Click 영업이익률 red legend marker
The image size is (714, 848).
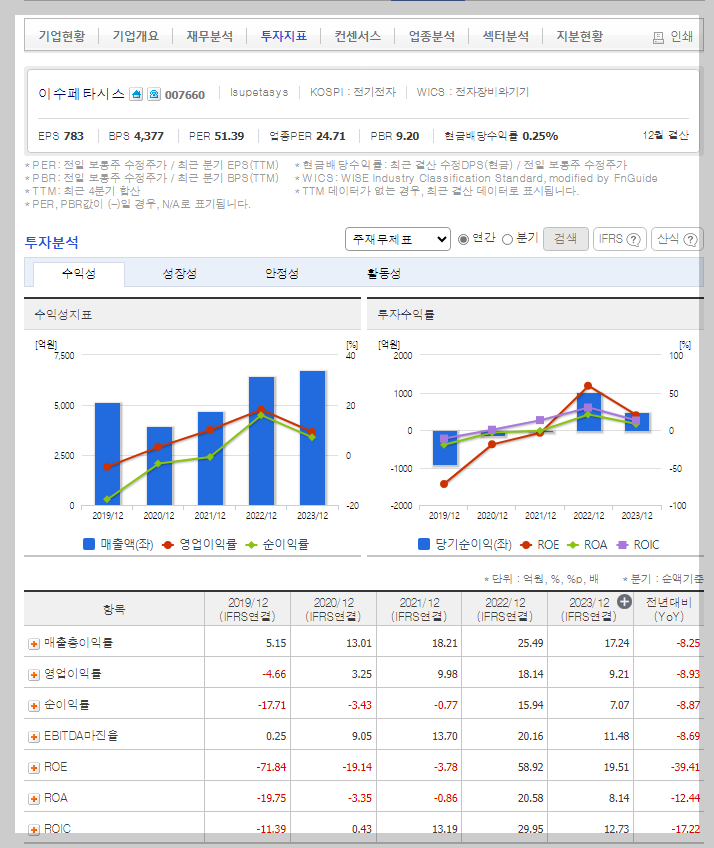[x=168, y=545]
